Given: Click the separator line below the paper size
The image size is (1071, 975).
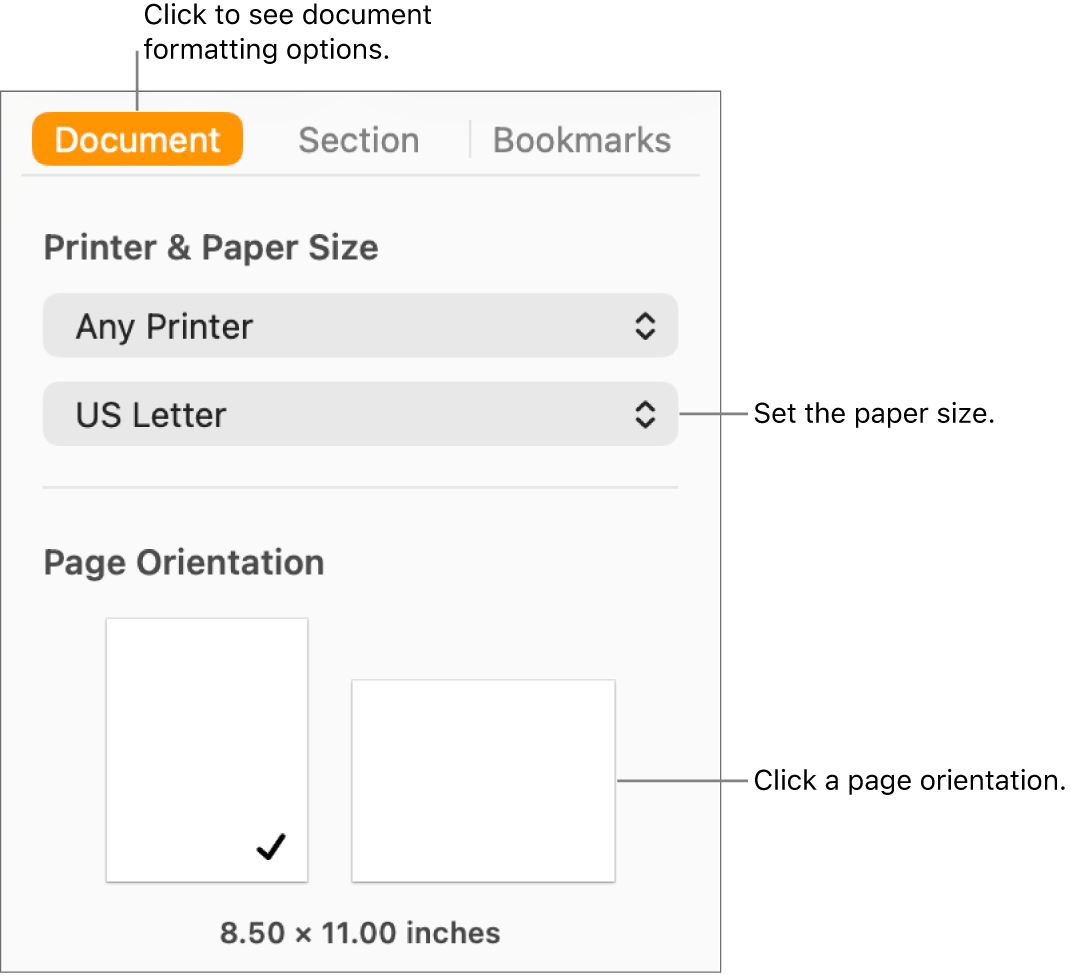Looking at the screenshot, I should point(360,487).
